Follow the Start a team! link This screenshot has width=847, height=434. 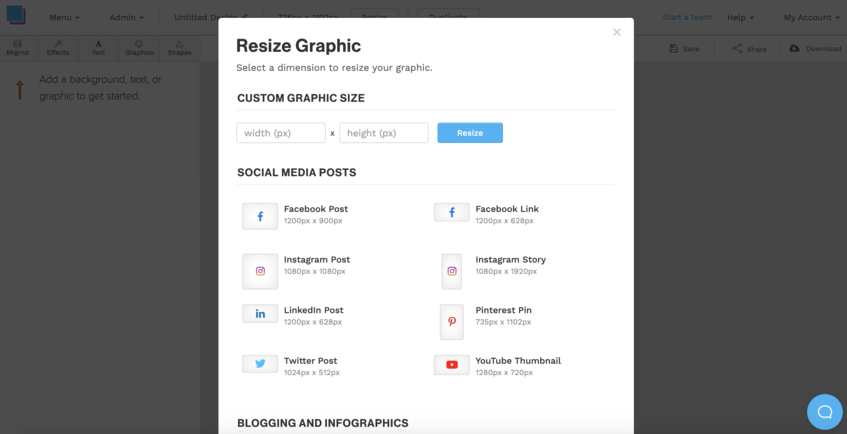(x=687, y=17)
